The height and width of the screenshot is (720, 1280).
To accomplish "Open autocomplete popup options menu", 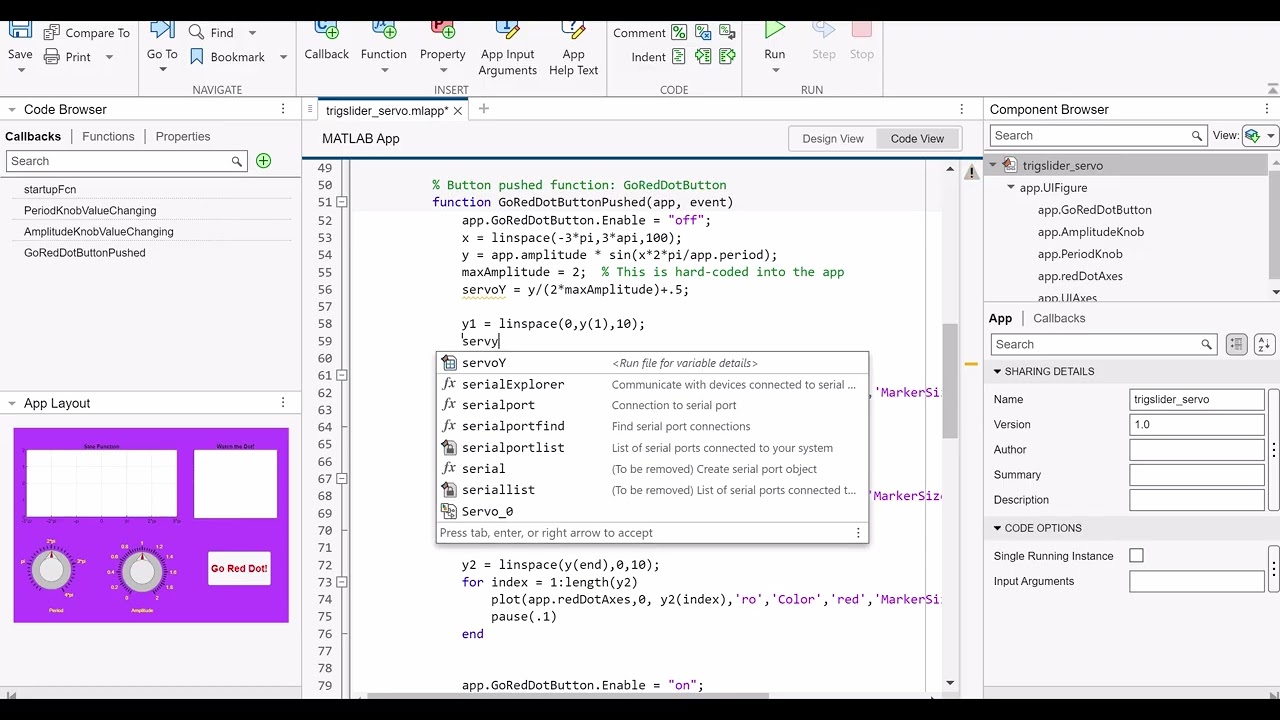I will tap(858, 533).
